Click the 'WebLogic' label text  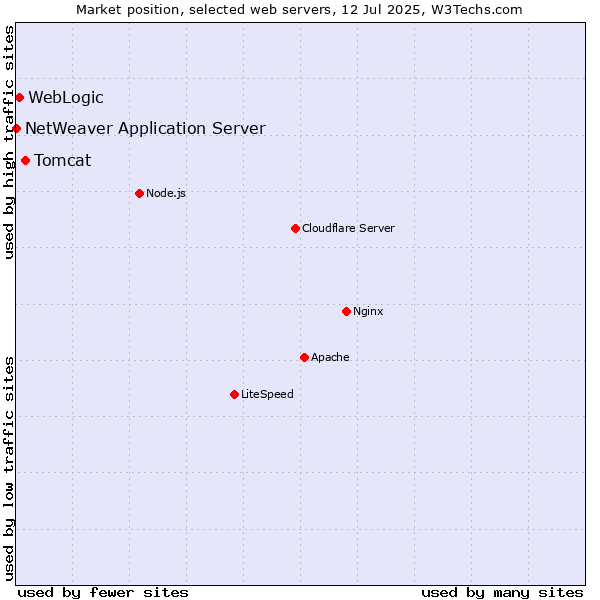tap(66, 98)
